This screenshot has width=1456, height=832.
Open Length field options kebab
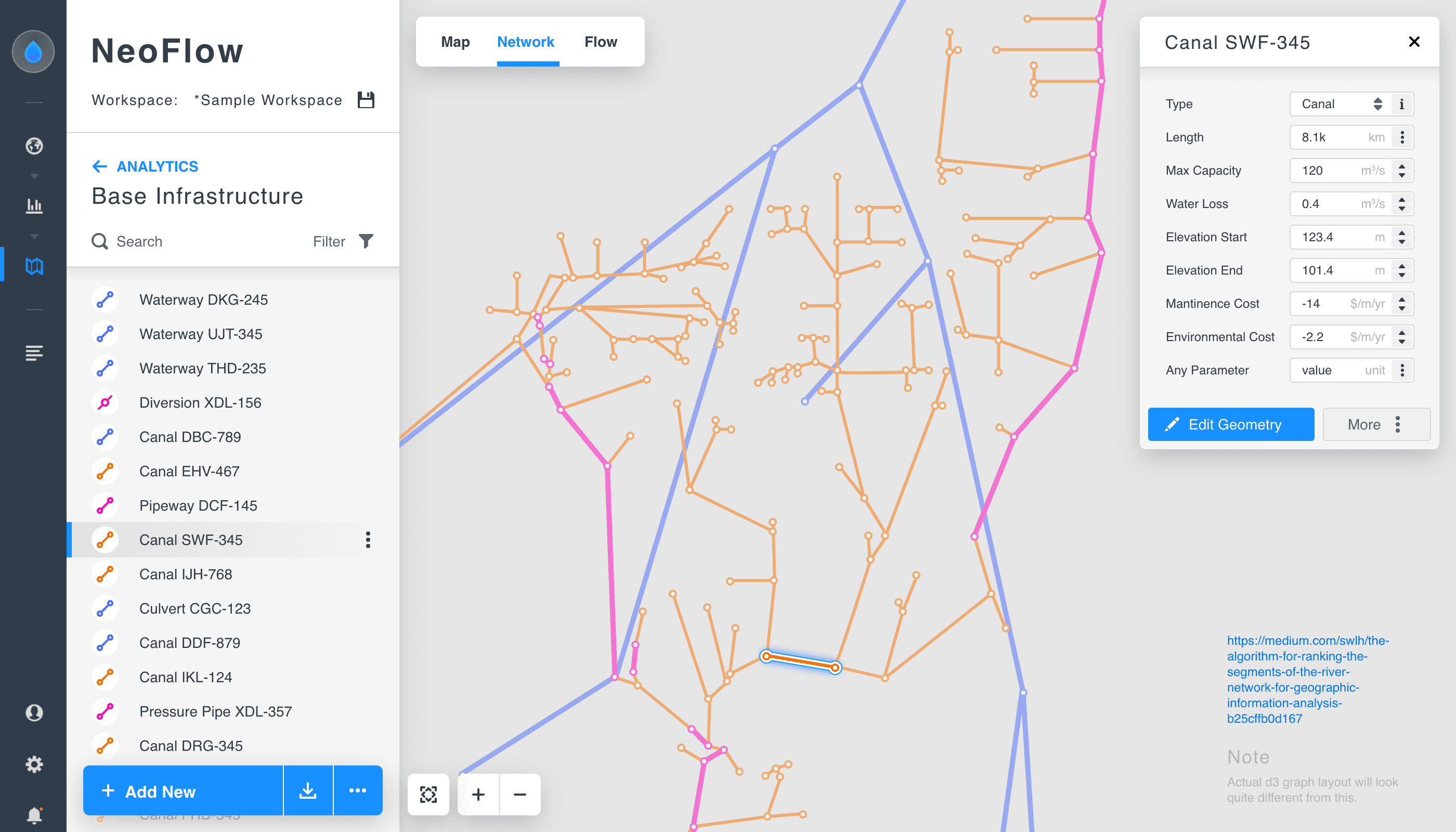pyautogui.click(x=1402, y=137)
